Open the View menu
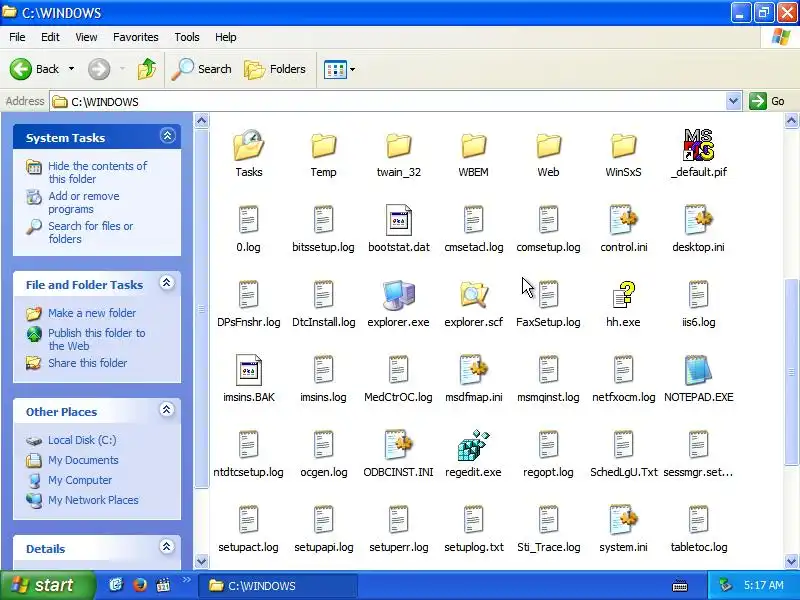Image resolution: width=800 pixels, height=600 pixels. (86, 37)
